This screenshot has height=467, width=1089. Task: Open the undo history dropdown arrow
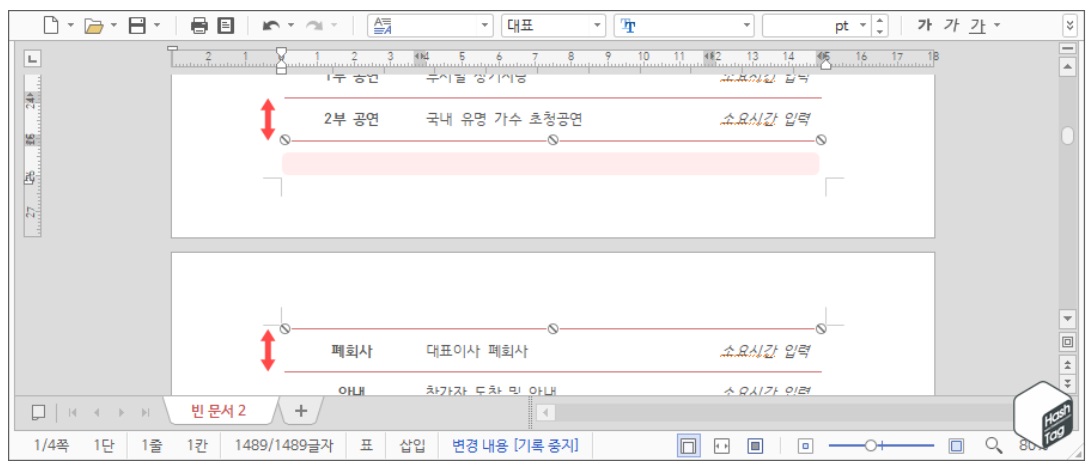pos(291,26)
